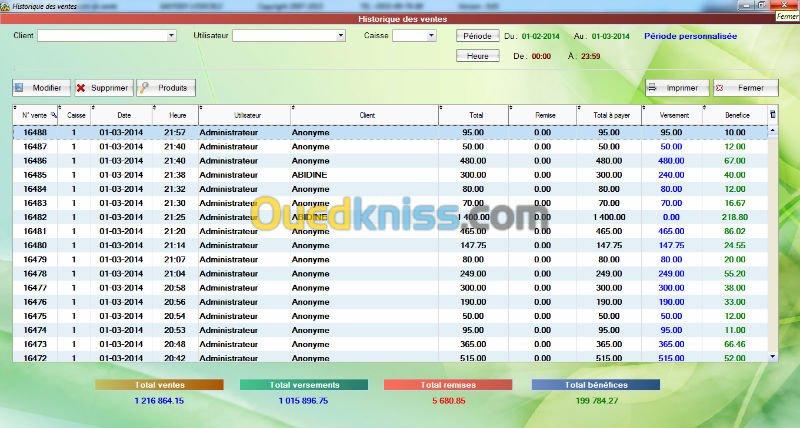Select sale row 16484
Image resolution: width=800 pixels, height=428 pixels.
point(390,189)
